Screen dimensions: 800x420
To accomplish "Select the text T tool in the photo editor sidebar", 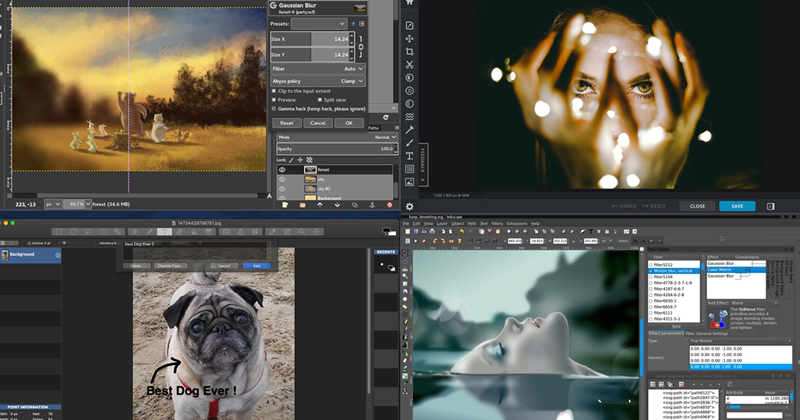I will pos(409,156).
